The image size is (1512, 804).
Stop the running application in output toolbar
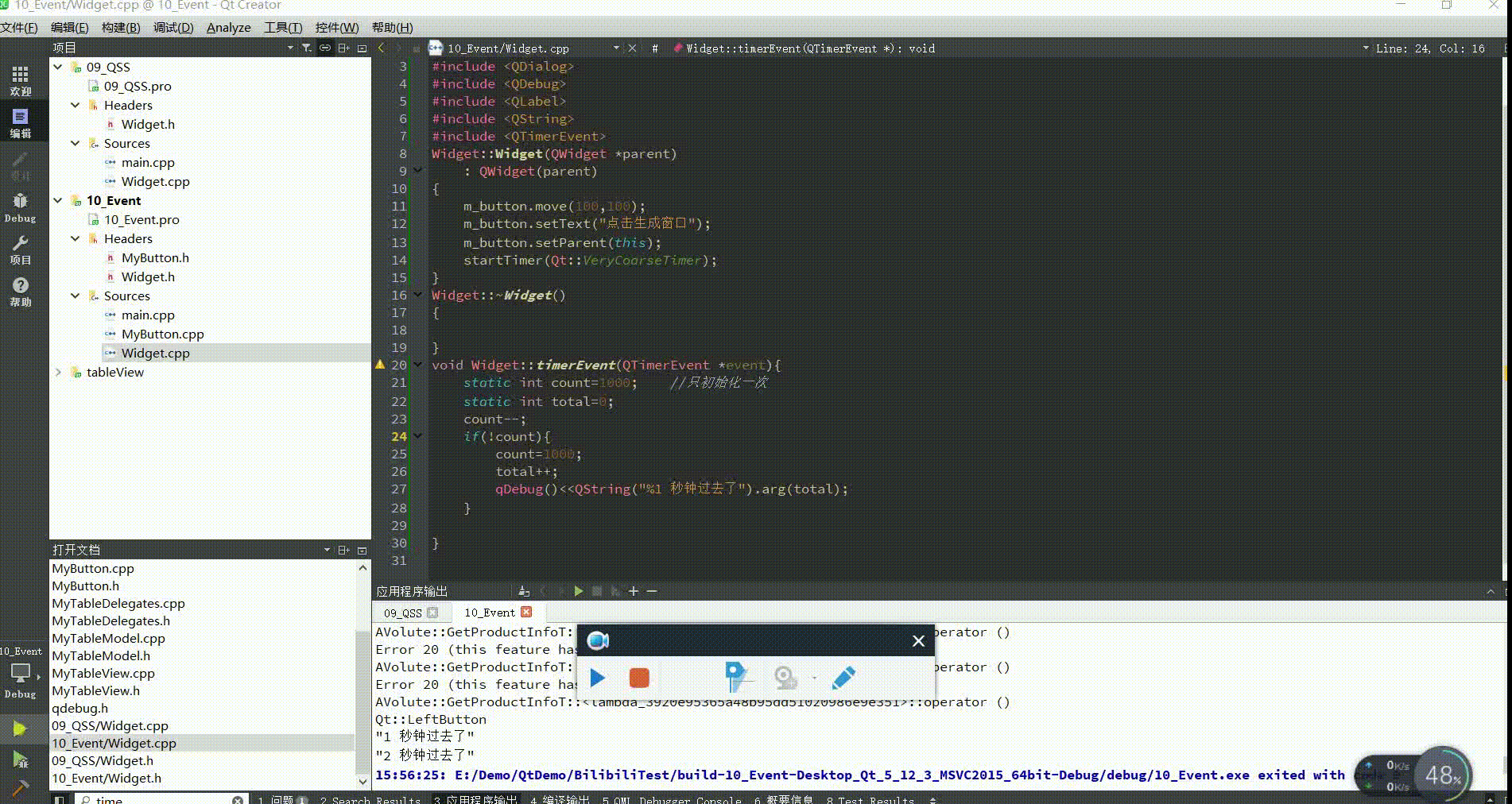pos(597,591)
